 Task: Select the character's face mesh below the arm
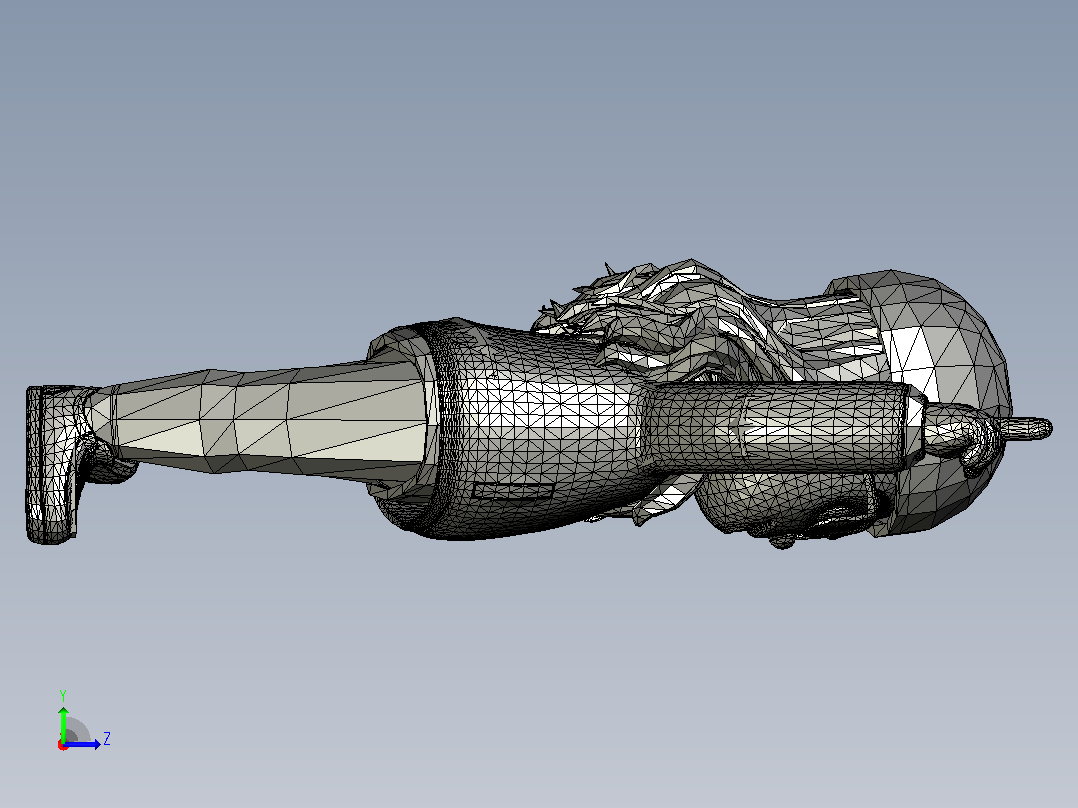[x=784, y=505]
